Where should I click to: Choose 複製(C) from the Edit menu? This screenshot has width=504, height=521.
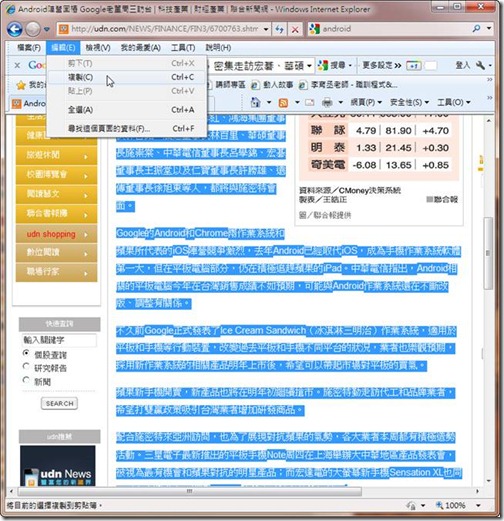coord(127,77)
